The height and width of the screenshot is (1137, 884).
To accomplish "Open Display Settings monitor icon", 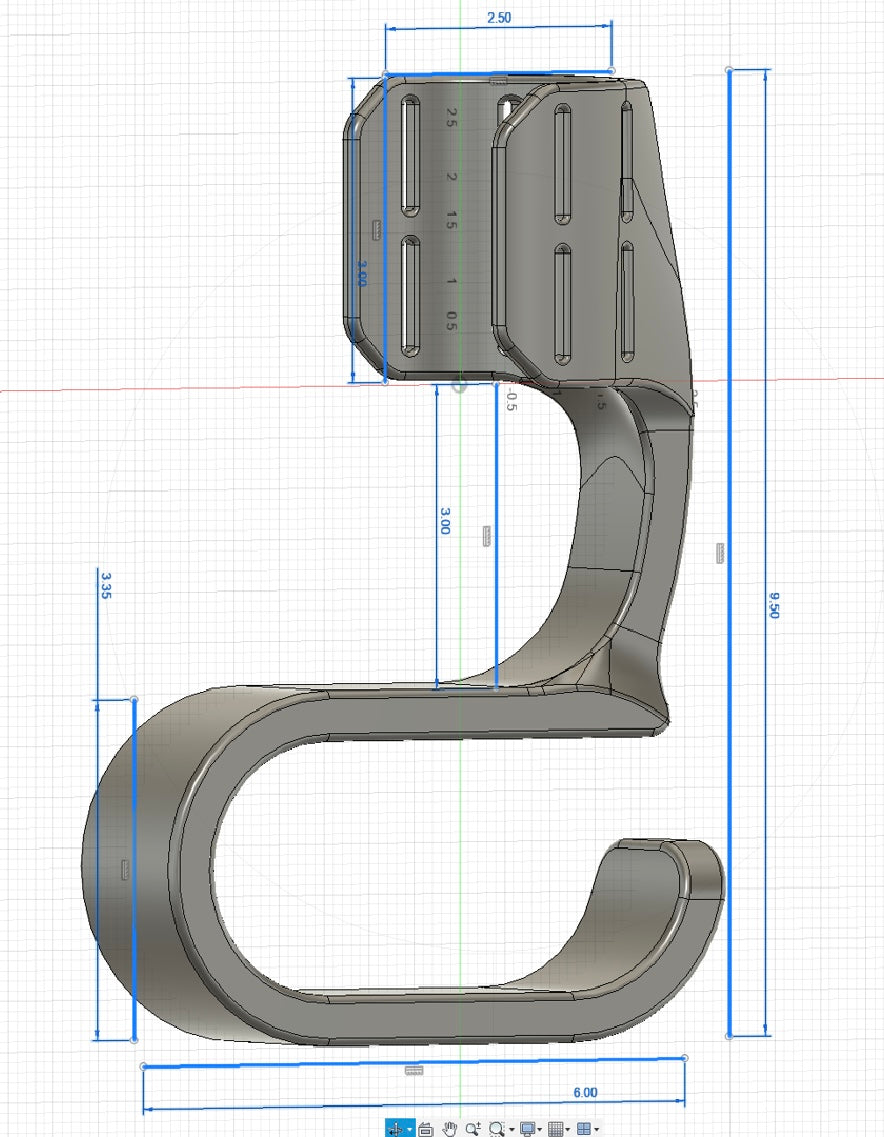I will click(x=527, y=1128).
